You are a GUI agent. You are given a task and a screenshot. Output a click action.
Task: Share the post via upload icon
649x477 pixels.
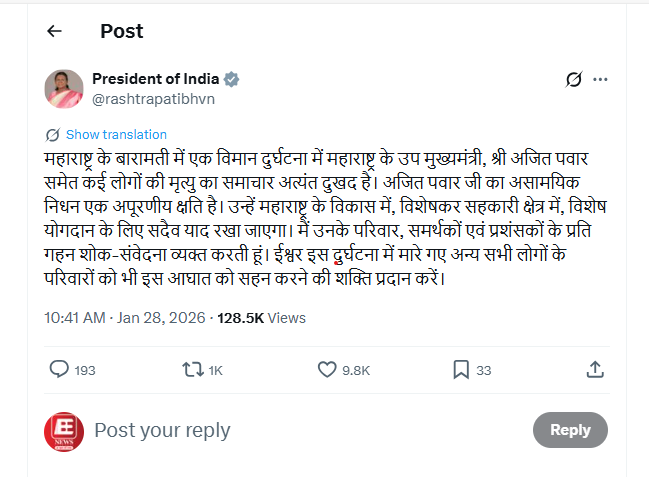tap(595, 370)
